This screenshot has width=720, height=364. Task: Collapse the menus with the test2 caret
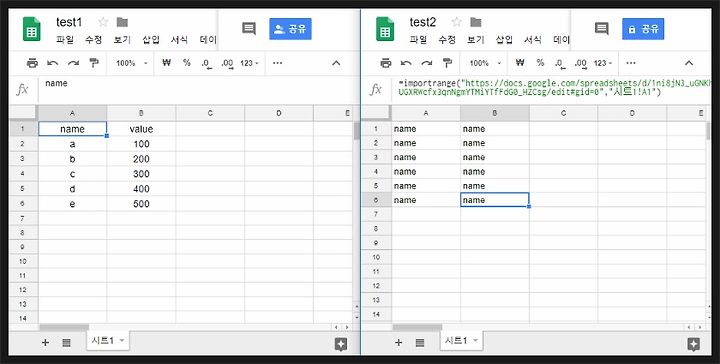[689, 63]
